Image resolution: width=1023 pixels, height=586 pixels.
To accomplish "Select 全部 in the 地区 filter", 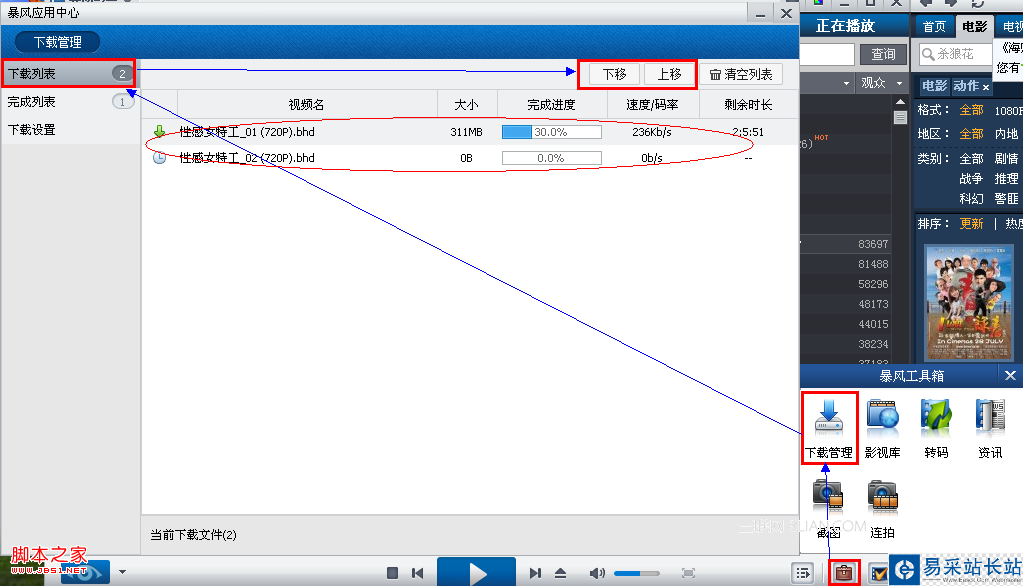I will pyautogui.click(x=971, y=134).
